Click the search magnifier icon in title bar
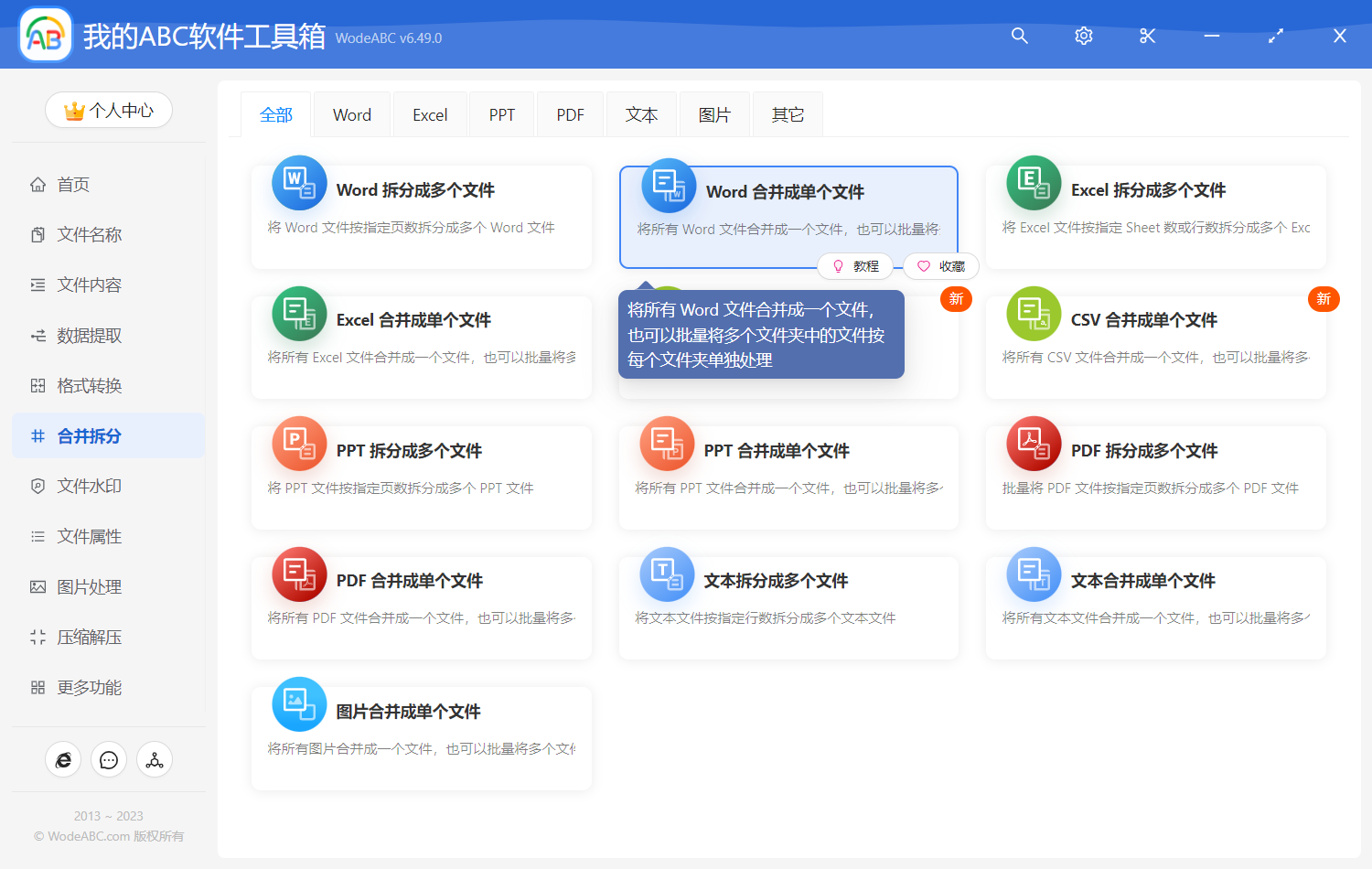The image size is (1372, 869). click(x=1020, y=36)
